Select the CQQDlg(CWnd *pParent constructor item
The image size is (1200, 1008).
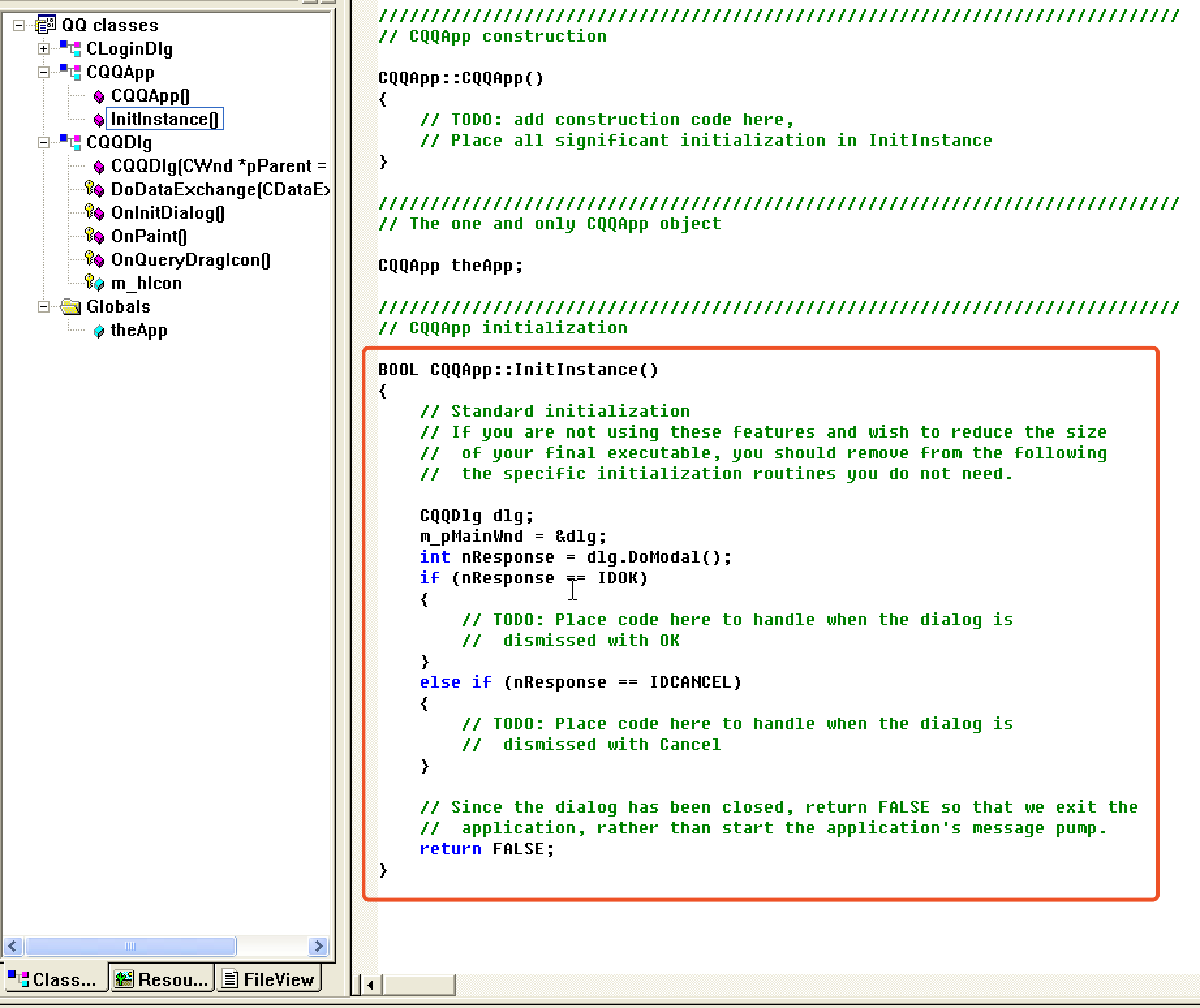point(219,166)
